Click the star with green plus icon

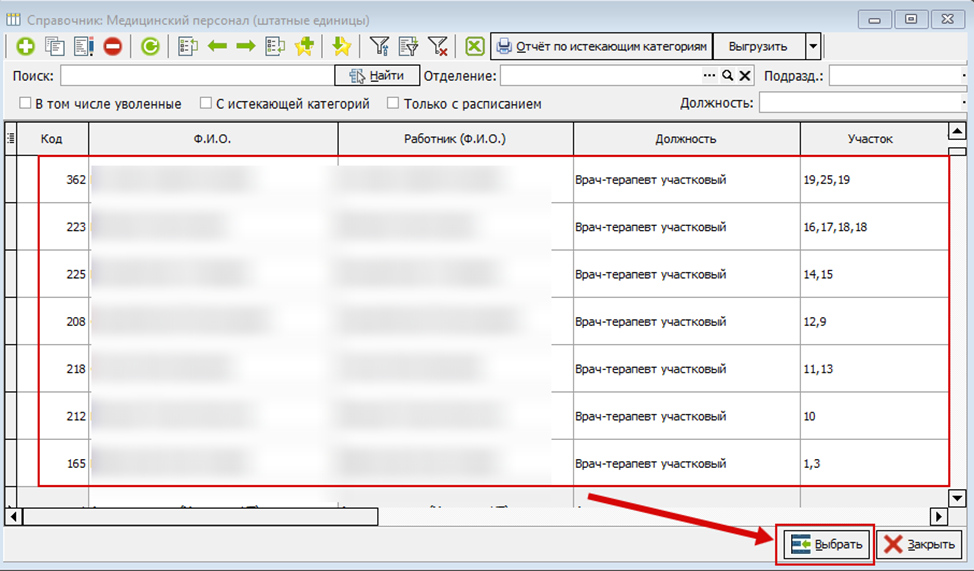pos(304,46)
